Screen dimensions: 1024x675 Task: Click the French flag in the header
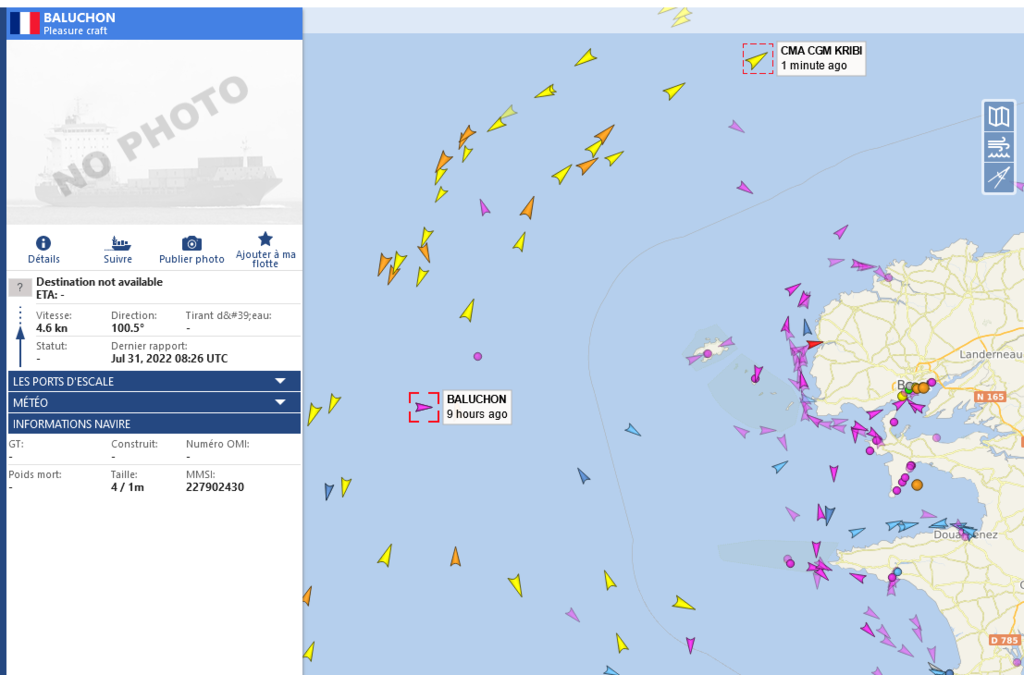coord(25,24)
